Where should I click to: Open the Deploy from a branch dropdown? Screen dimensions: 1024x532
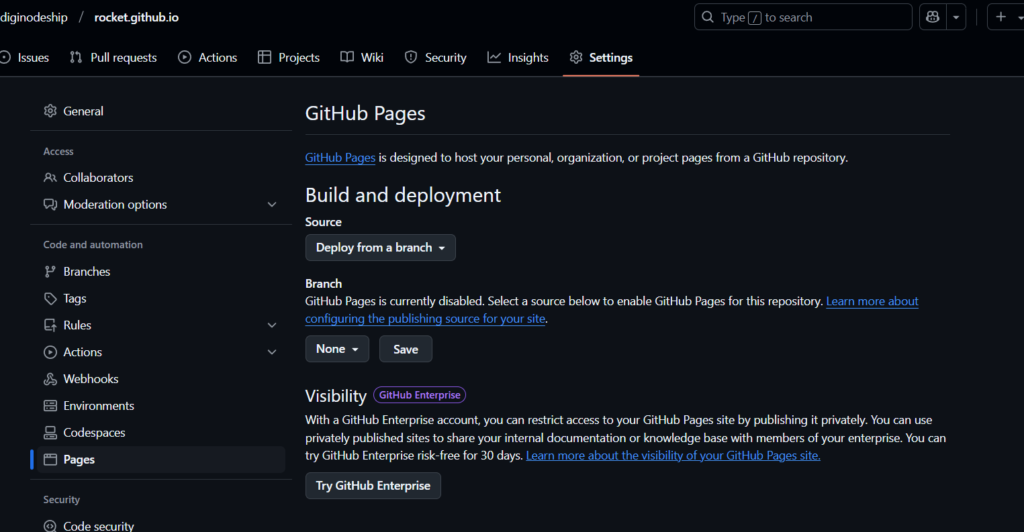tap(380, 248)
